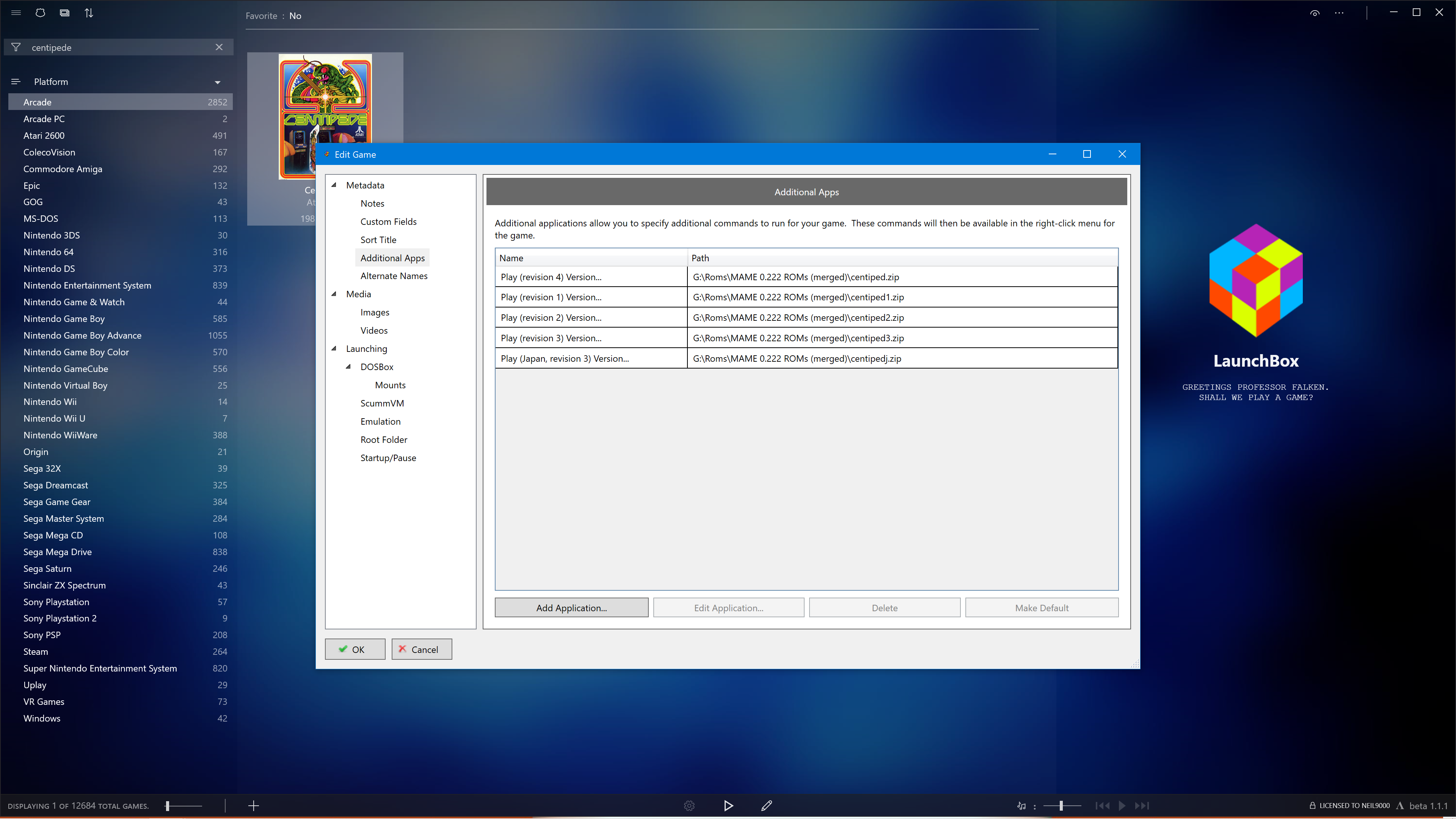1456x819 pixels.
Task: Open Startup/Pause section
Action: pyautogui.click(x=388, y=458)
